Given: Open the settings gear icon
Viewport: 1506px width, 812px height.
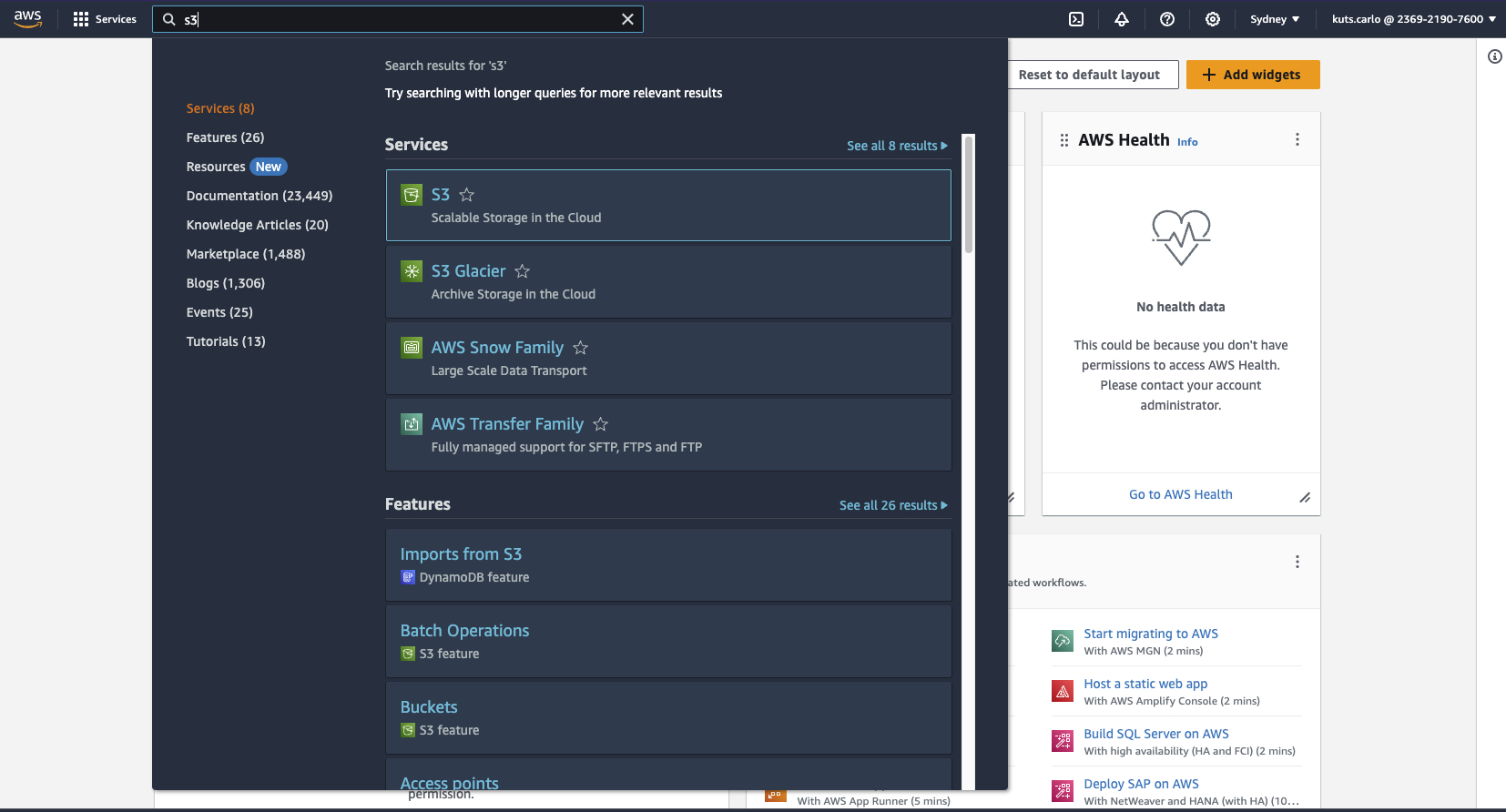Looking at the screenshot, I should tap(1213, 19).
